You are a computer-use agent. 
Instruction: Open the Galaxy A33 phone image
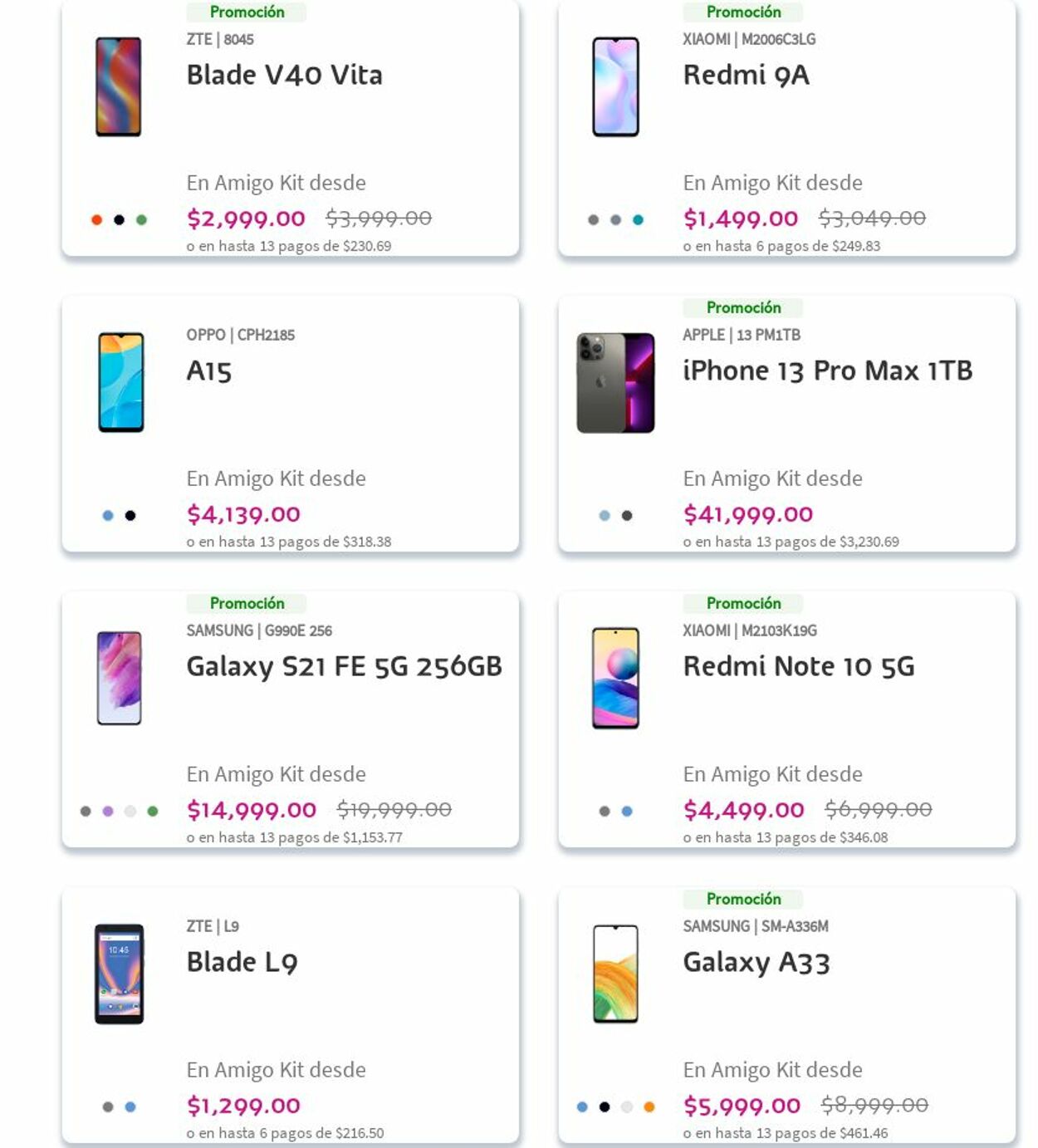[615, 974]
